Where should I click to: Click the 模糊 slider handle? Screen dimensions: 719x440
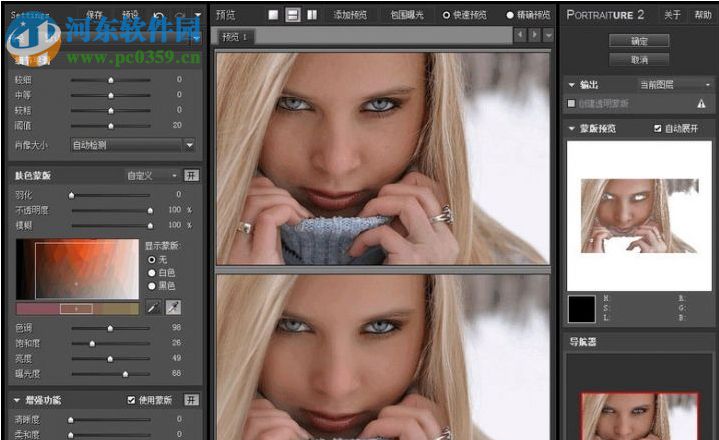[x=150, y=226]
